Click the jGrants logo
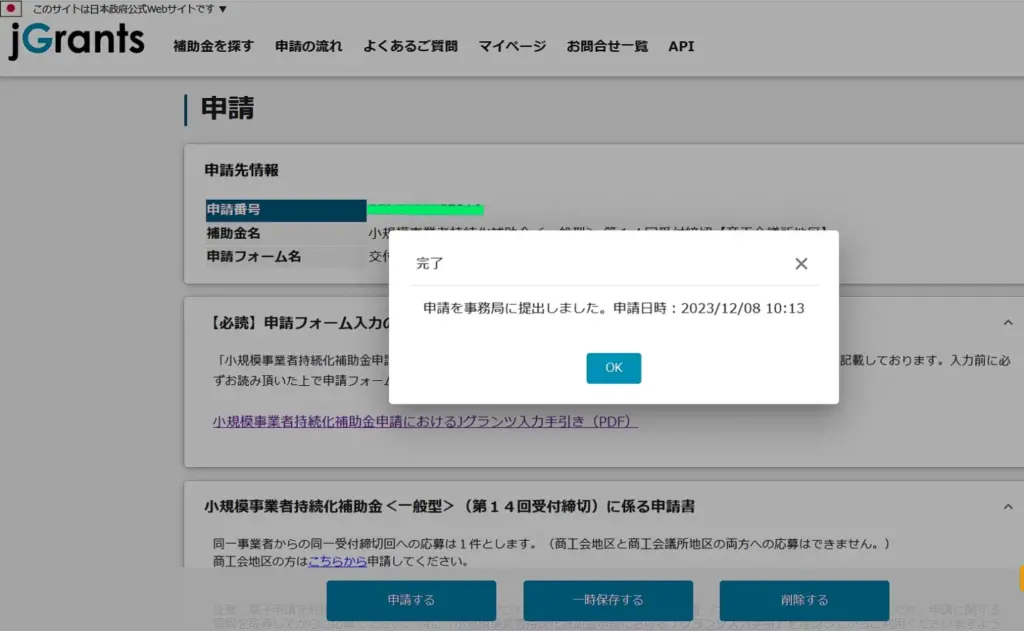 (x=77, y=41)
